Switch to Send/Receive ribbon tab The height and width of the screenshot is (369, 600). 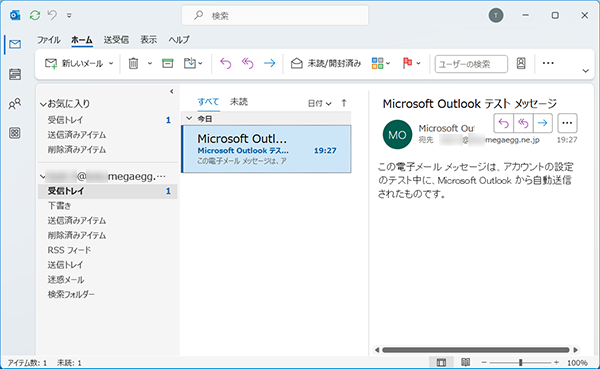116,40
